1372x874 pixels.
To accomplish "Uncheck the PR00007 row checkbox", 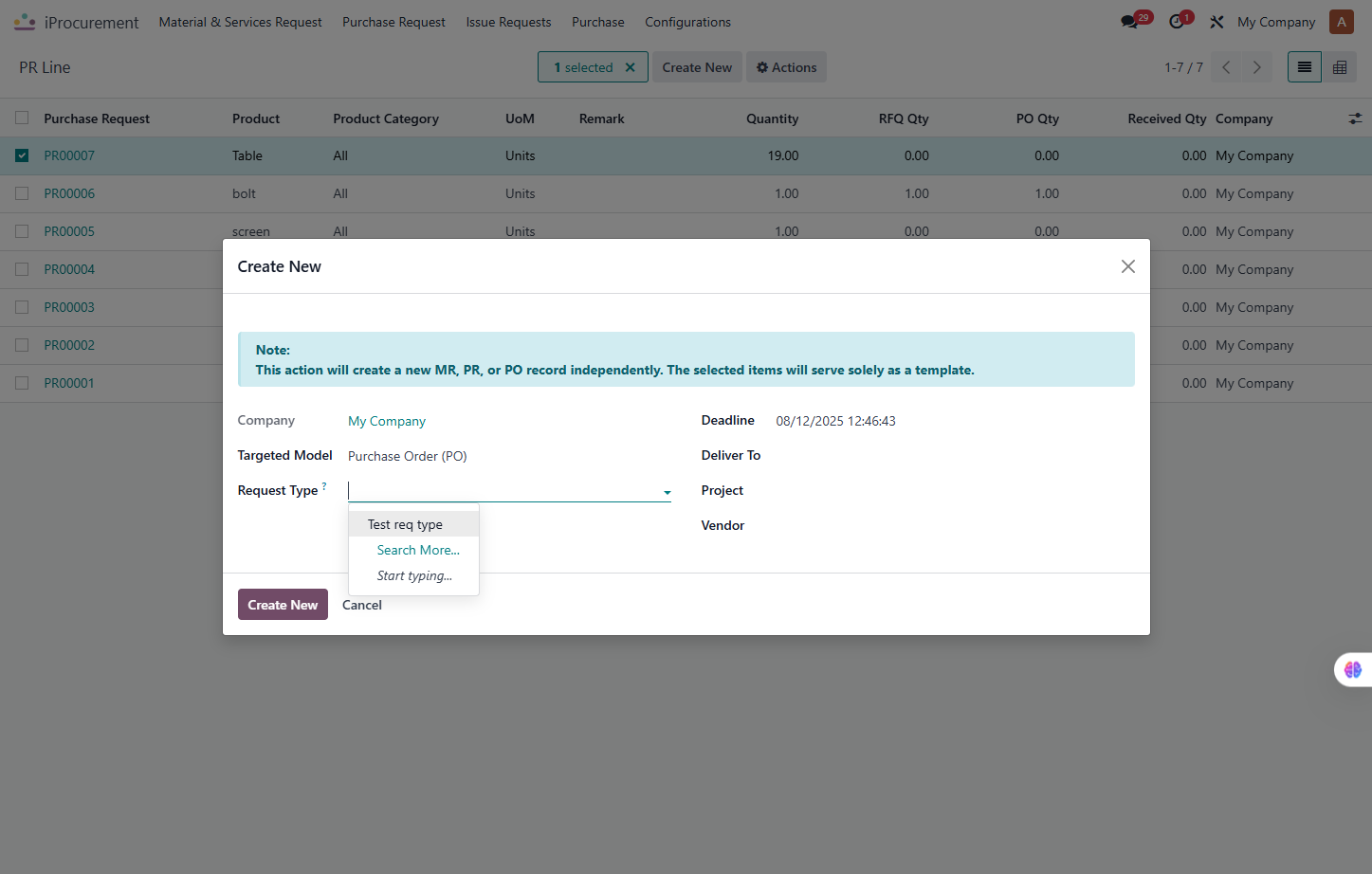I will (22, 155).
